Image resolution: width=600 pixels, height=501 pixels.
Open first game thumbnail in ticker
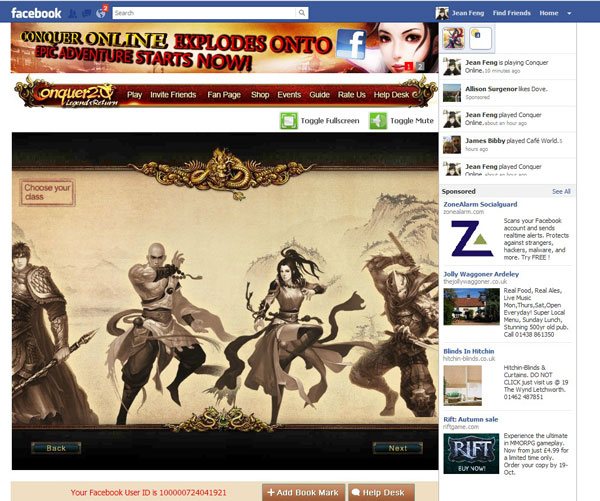[453, 38]
